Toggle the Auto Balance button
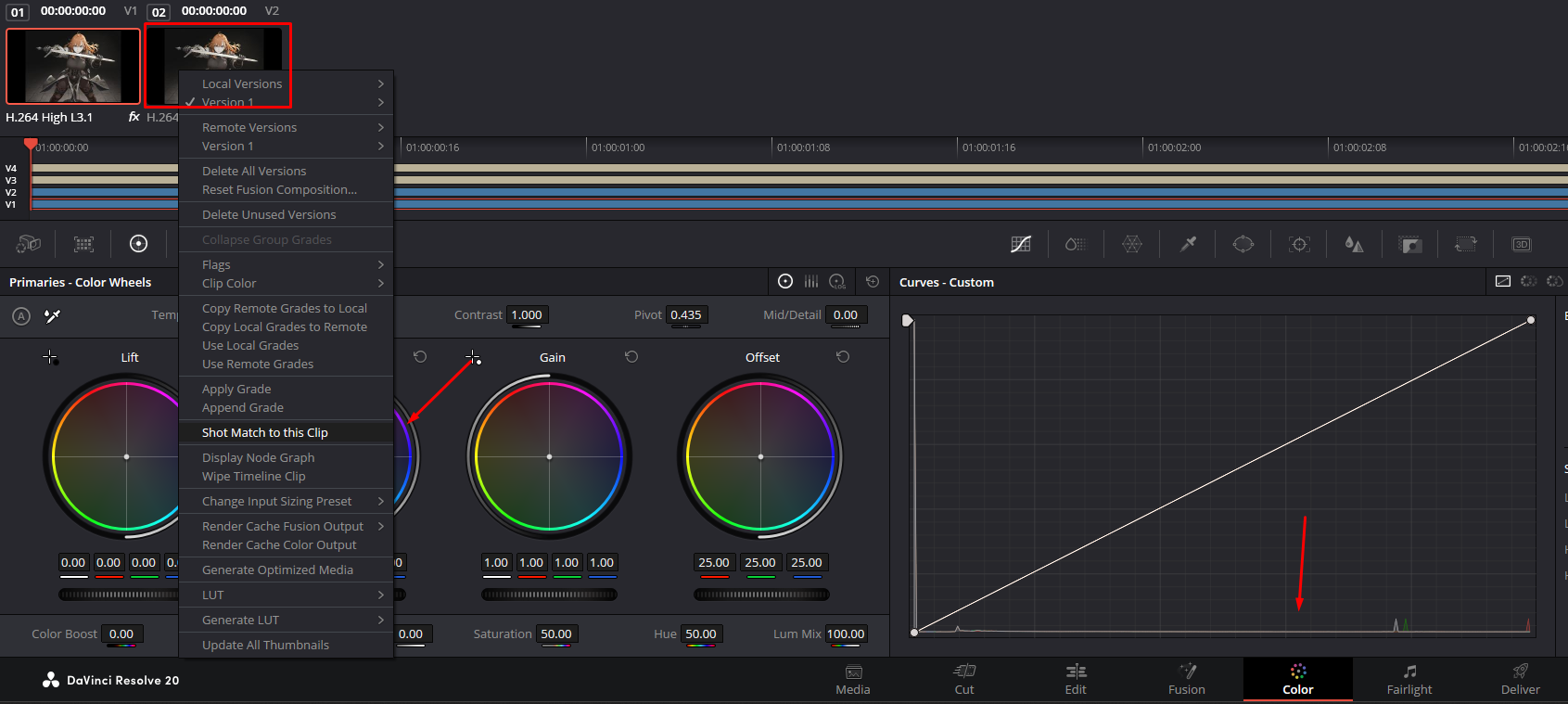The height and width of the screenshot is (704, 1568). (x=21, y=316)
